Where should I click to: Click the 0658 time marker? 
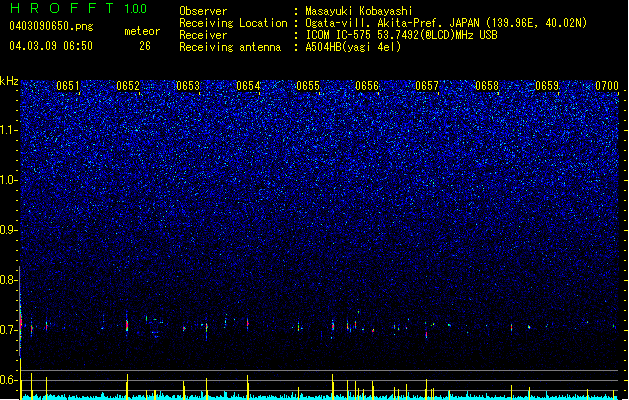[x=487, y=86]
